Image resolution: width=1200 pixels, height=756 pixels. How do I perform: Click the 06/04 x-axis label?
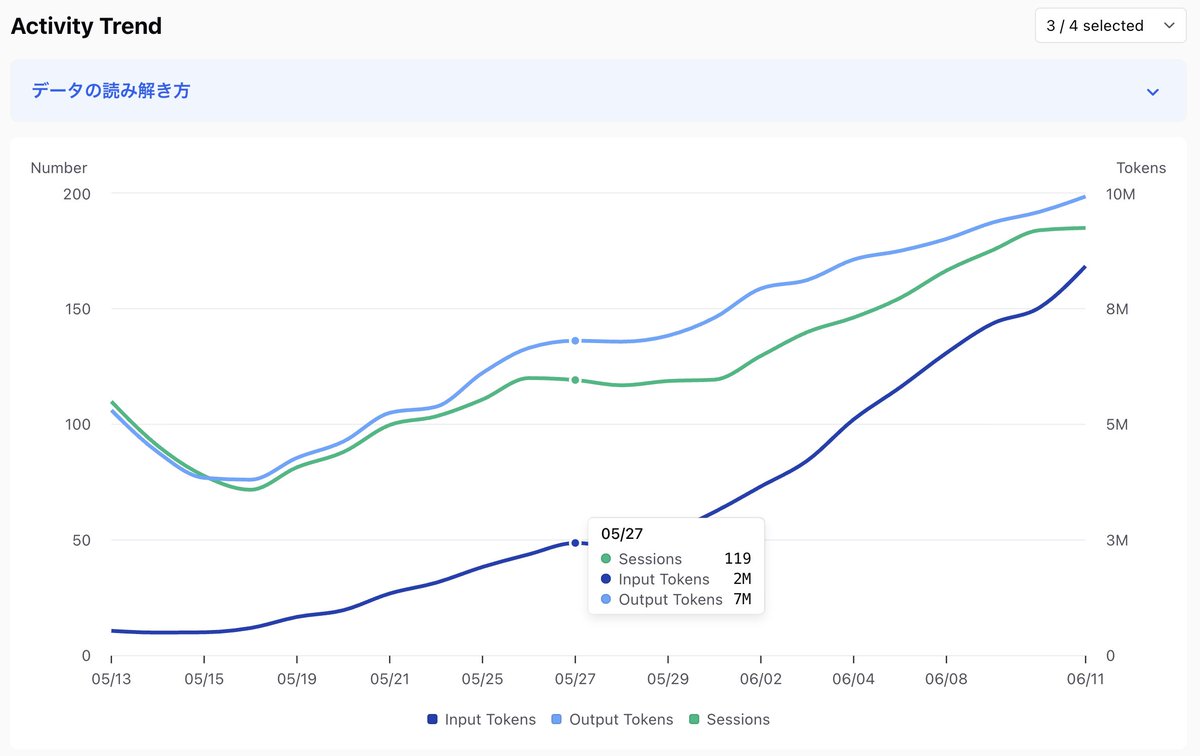[x=853, y=678]
